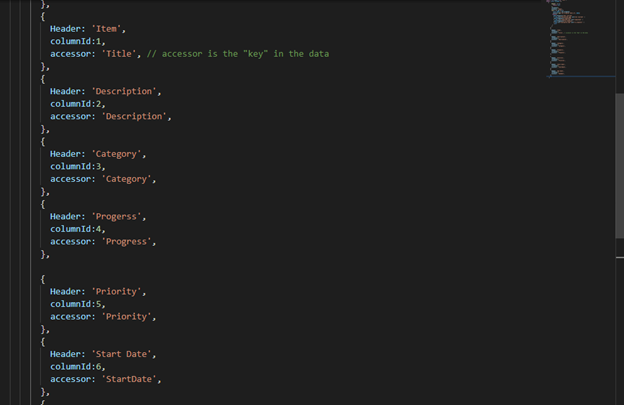Click the accessor 'Priority' value

click(x=127, y=317)
